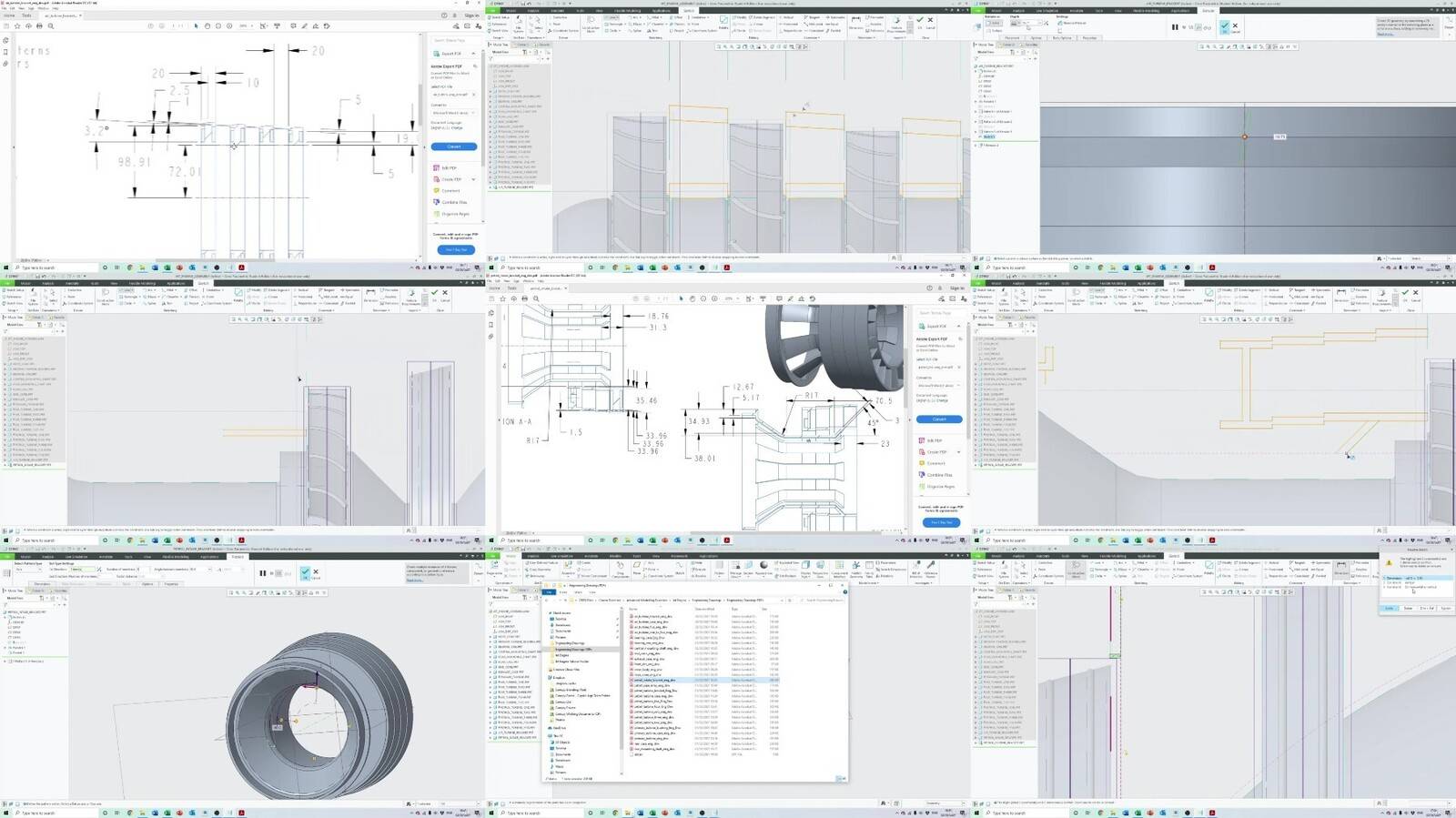
Task: Click Windows Start button on top-left screen taskbar
Action: [x=5, y=268]
